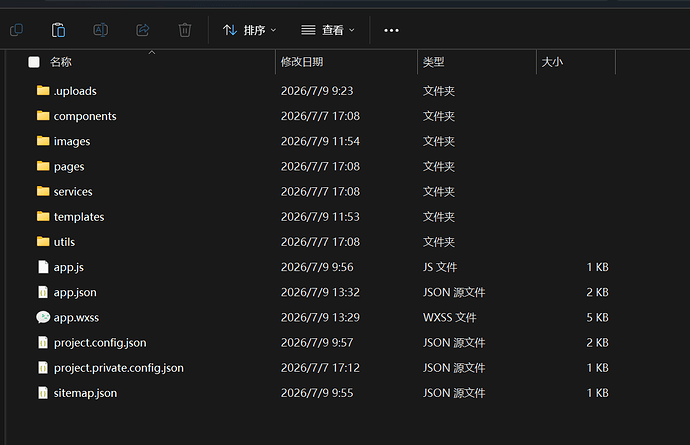Select the utils folder name
Screen dimensions: 690x445
click(x=64, y=242)
